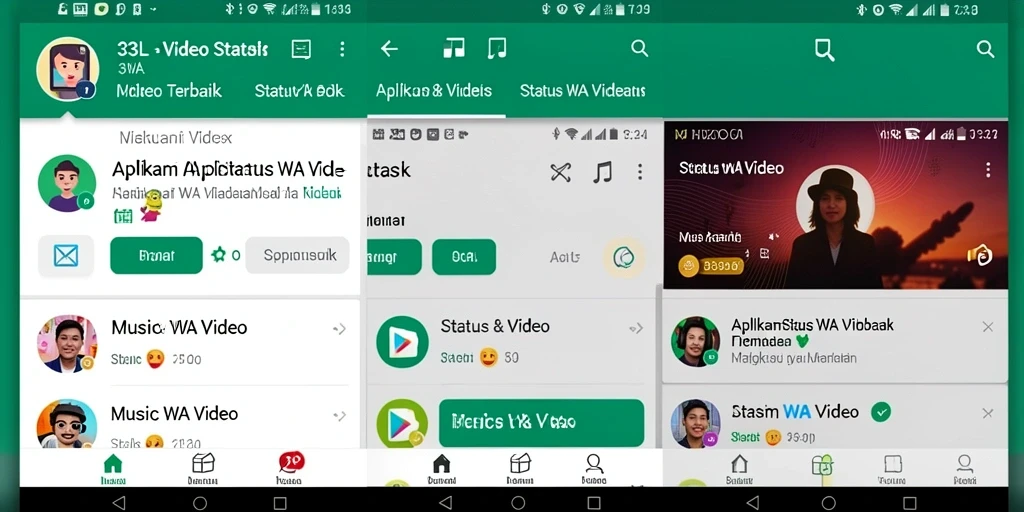Open the profile tab in right bottom nav
The image size is (1024, 512).
click(964, 469)
